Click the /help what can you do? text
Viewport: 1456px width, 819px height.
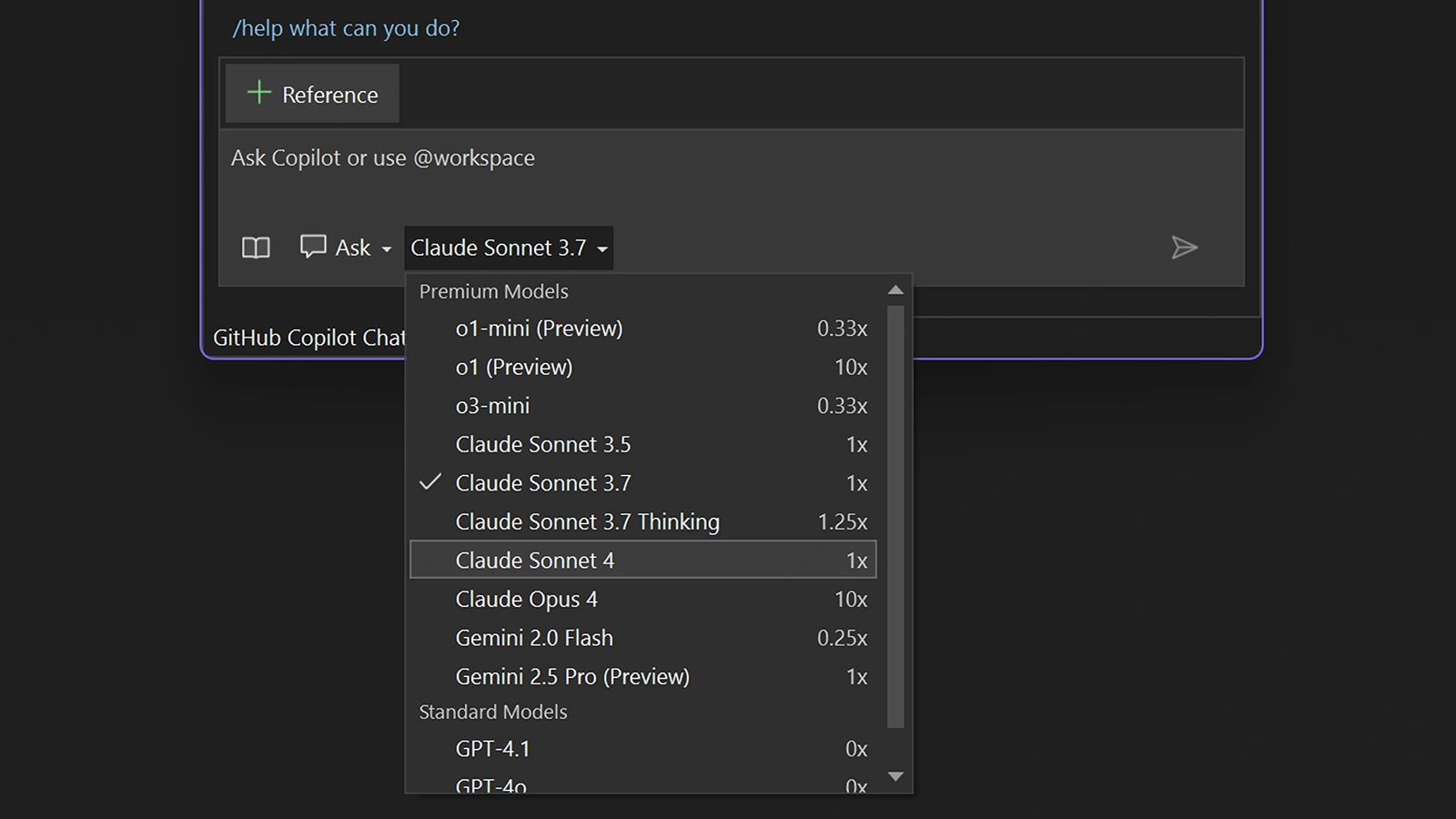[346, 28]
